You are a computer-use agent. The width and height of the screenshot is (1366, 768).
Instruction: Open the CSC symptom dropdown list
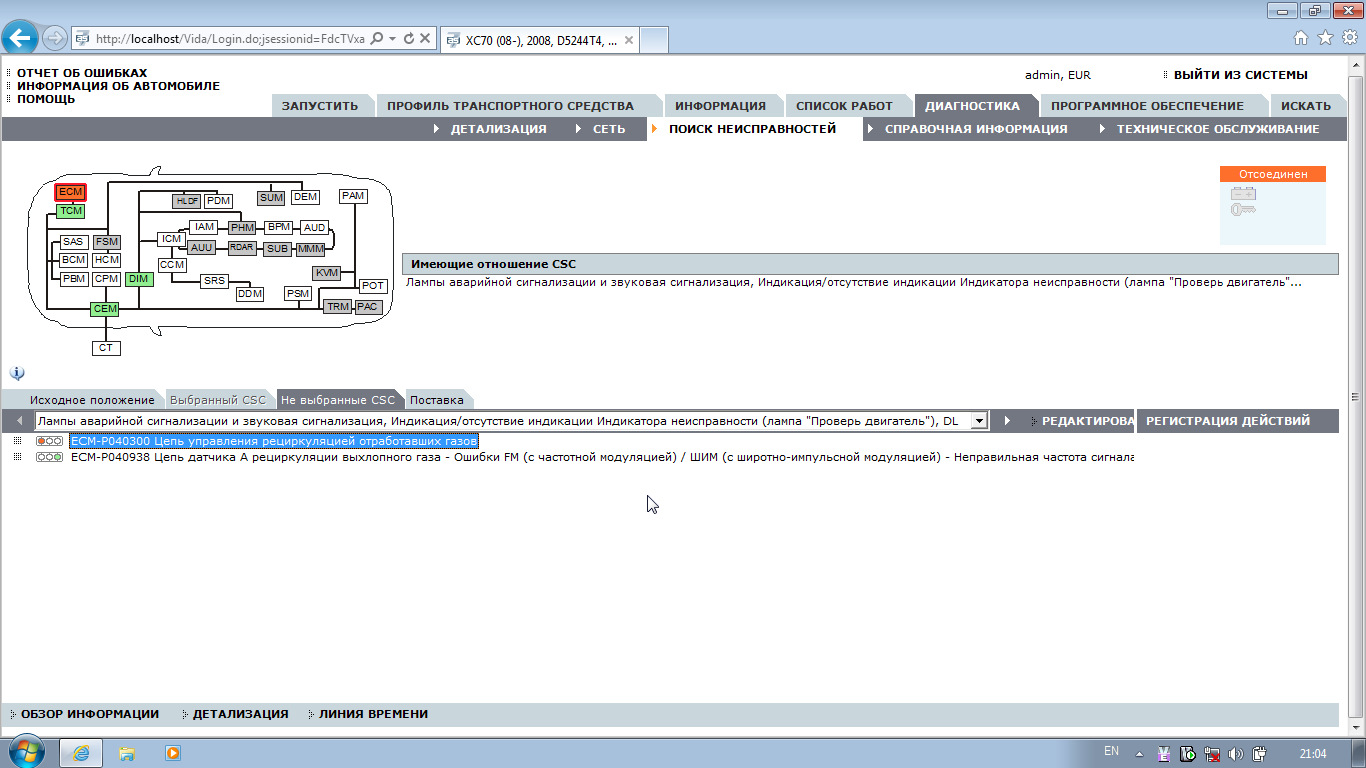click(x=979, y=421)
